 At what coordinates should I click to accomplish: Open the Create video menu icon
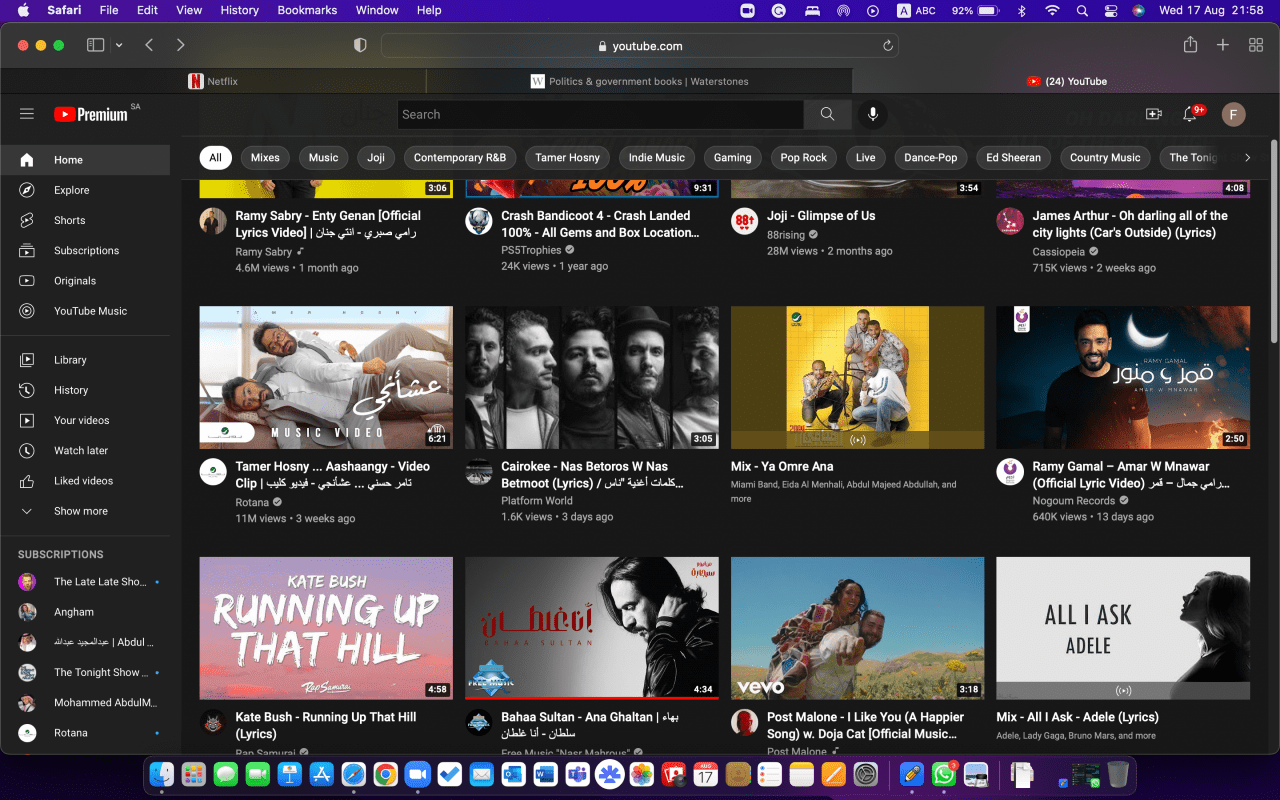coord(1154,114)
